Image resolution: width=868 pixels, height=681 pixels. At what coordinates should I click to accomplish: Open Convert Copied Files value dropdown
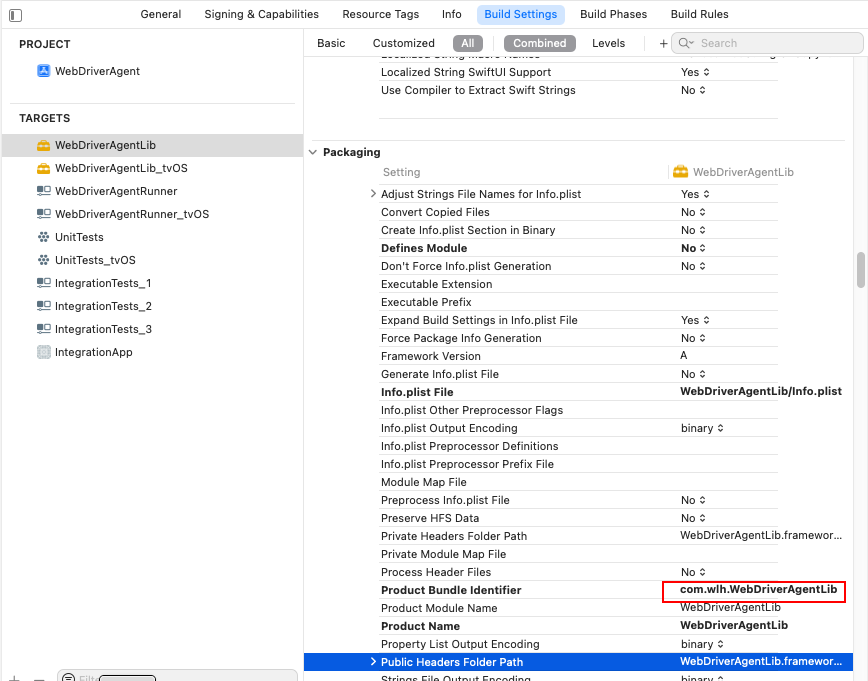[x=693, y=212]
